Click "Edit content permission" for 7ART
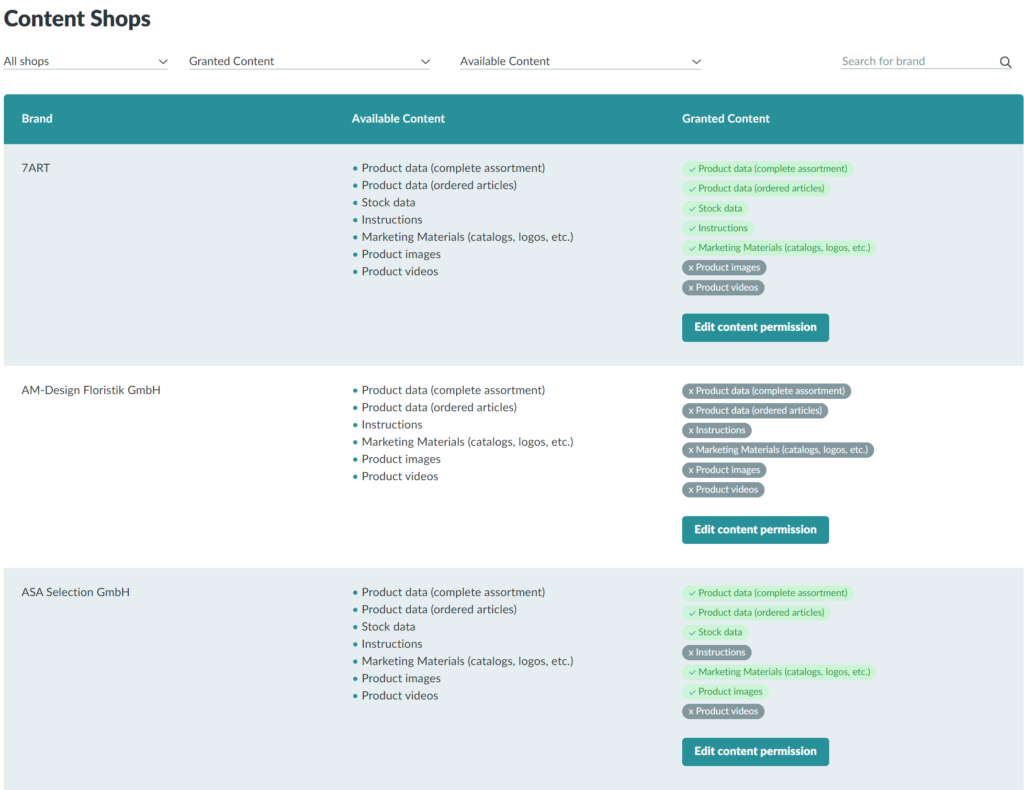Image resolution: width=1024 pixels, height=790 pixels. 755,327
